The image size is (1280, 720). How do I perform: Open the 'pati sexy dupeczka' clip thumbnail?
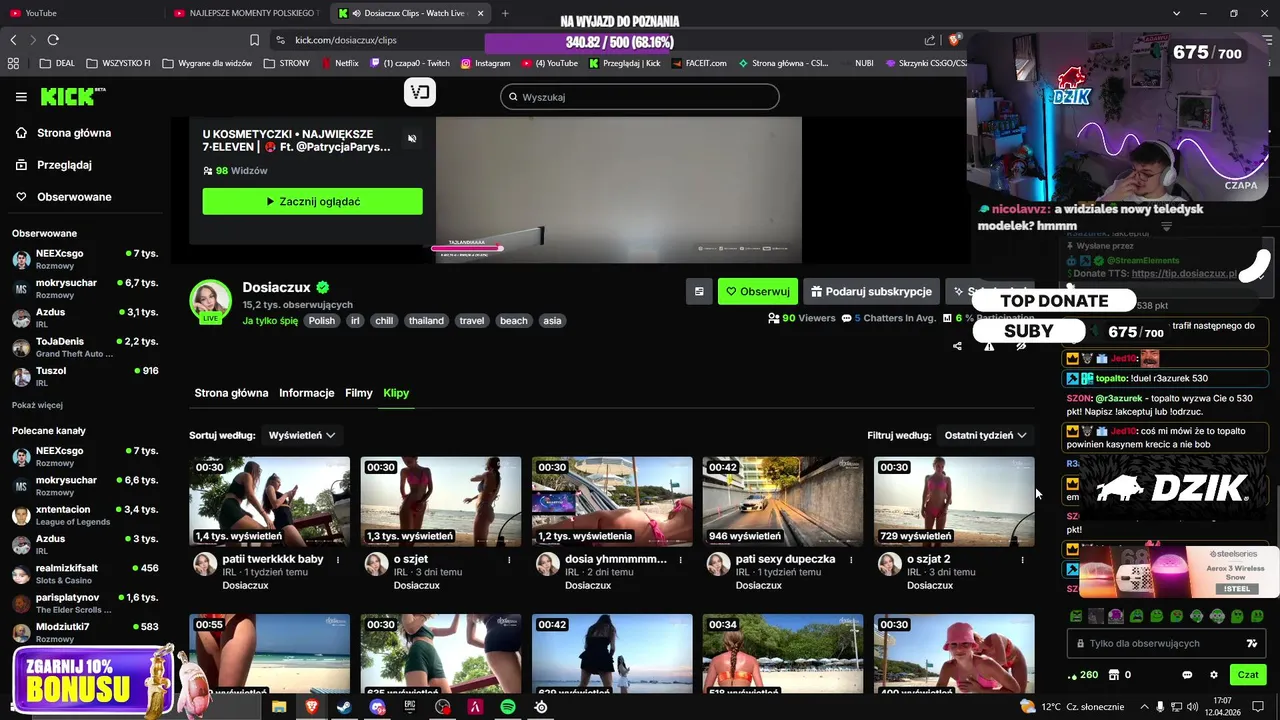tap(783, 502)
